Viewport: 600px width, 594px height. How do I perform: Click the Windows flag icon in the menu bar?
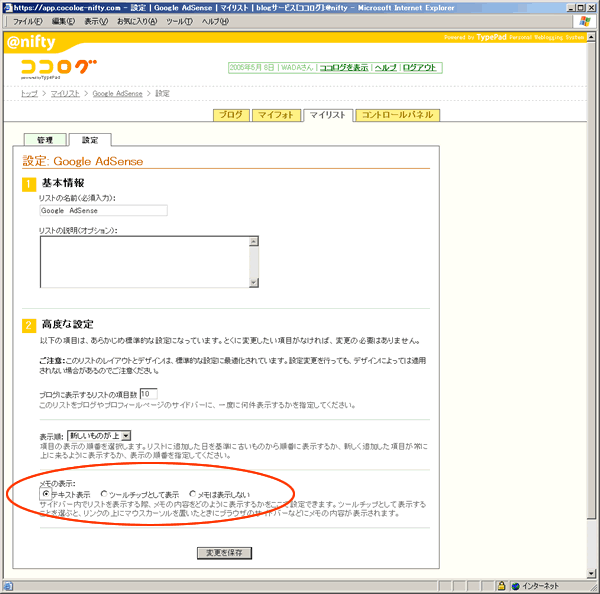tap(583, 21)
